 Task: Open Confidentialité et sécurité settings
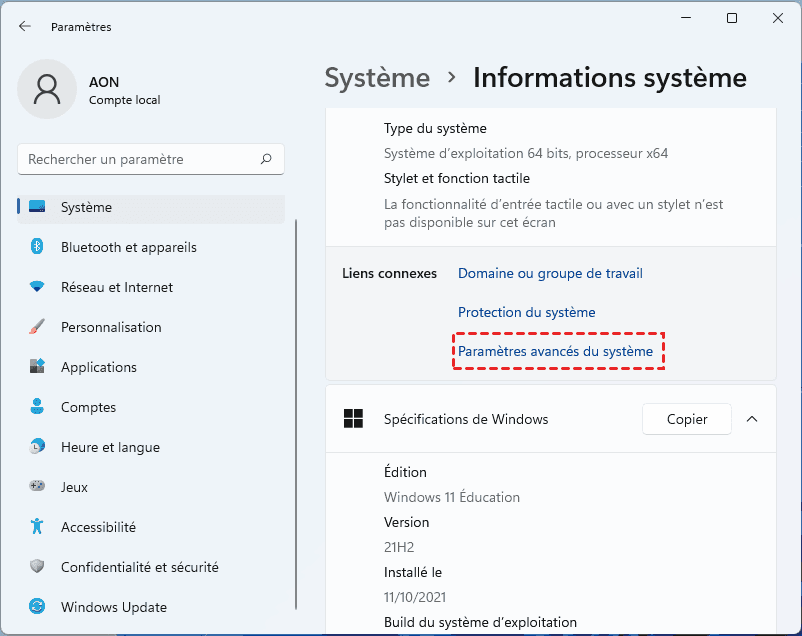coord(139,567)
